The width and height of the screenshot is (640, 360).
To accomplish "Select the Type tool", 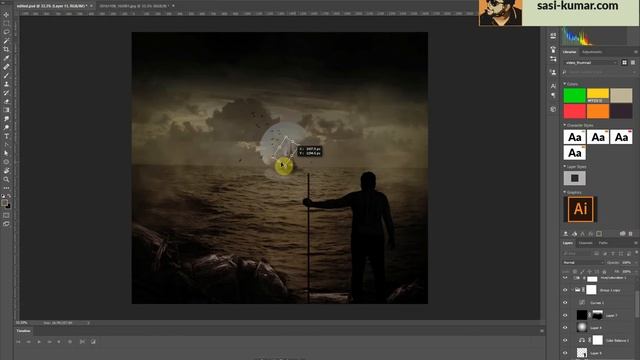I will (x=6, y=136).
